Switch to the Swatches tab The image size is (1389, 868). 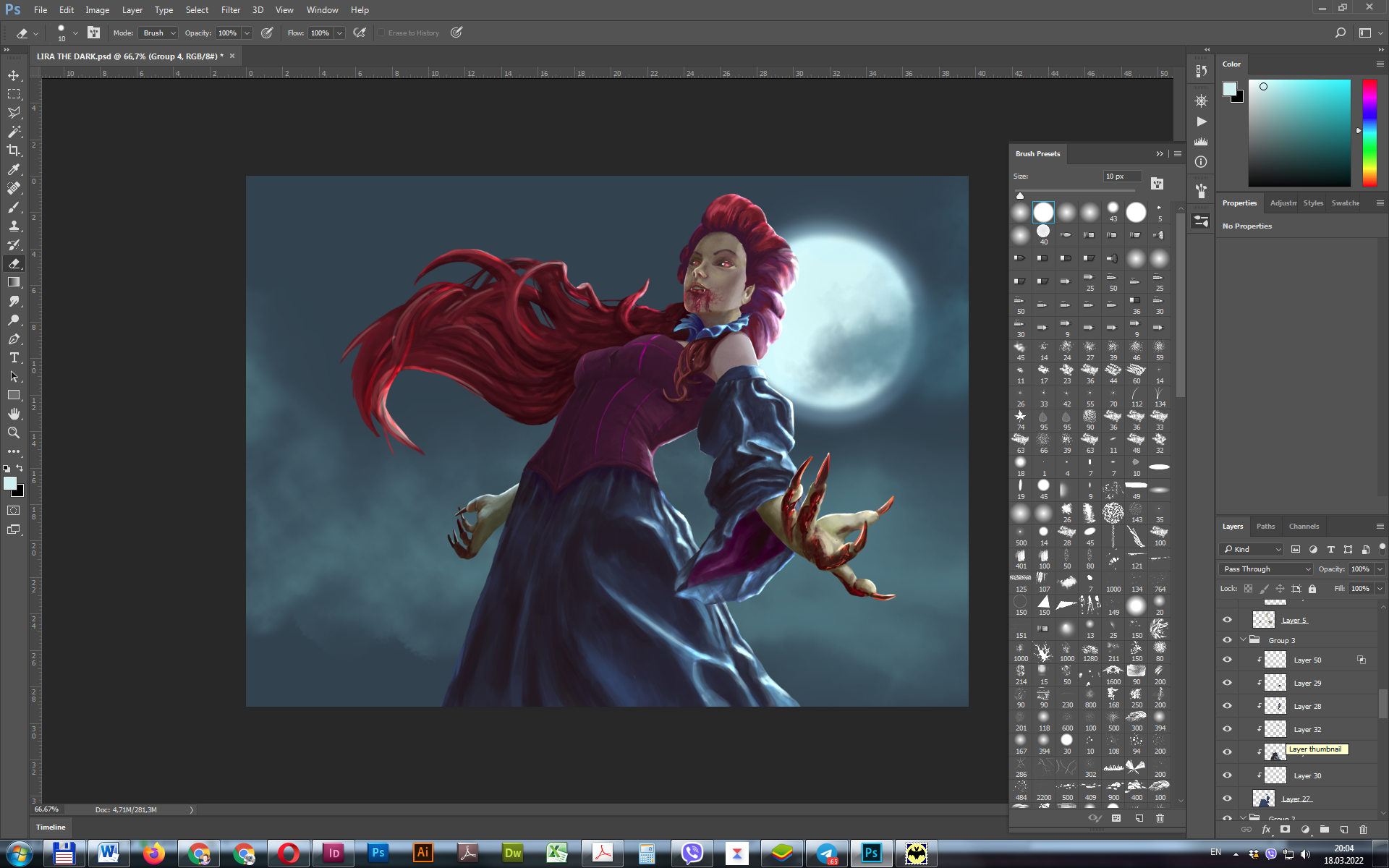pyautogui.click(x=1345, y=203)
